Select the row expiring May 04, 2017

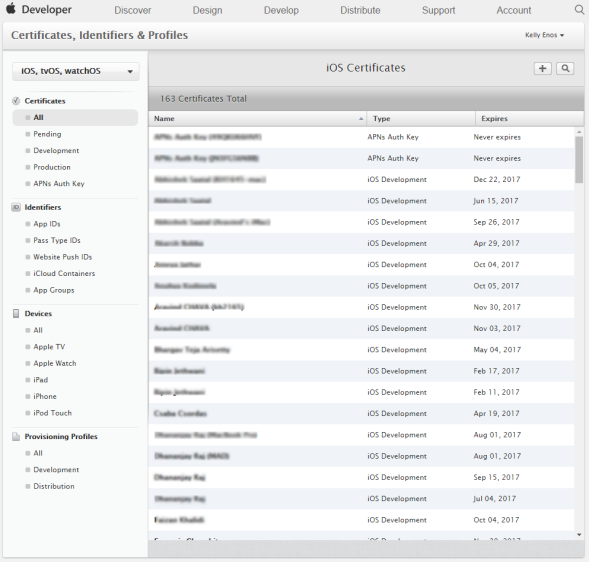[361, 350]
